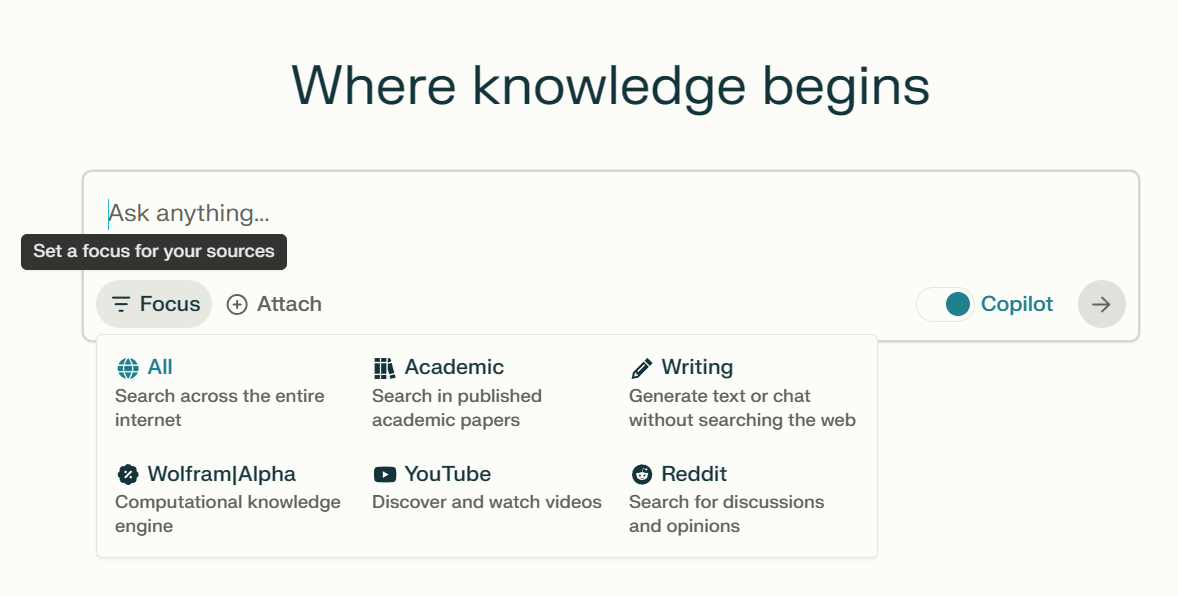Click the Copilot label text
This screenshot has width=1178, height=596.
1016,304
